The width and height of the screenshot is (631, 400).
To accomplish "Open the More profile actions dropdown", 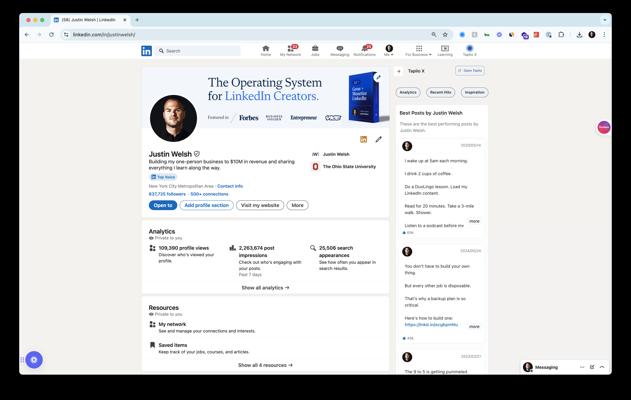I will pyautogui.click(x=297, y=205).
